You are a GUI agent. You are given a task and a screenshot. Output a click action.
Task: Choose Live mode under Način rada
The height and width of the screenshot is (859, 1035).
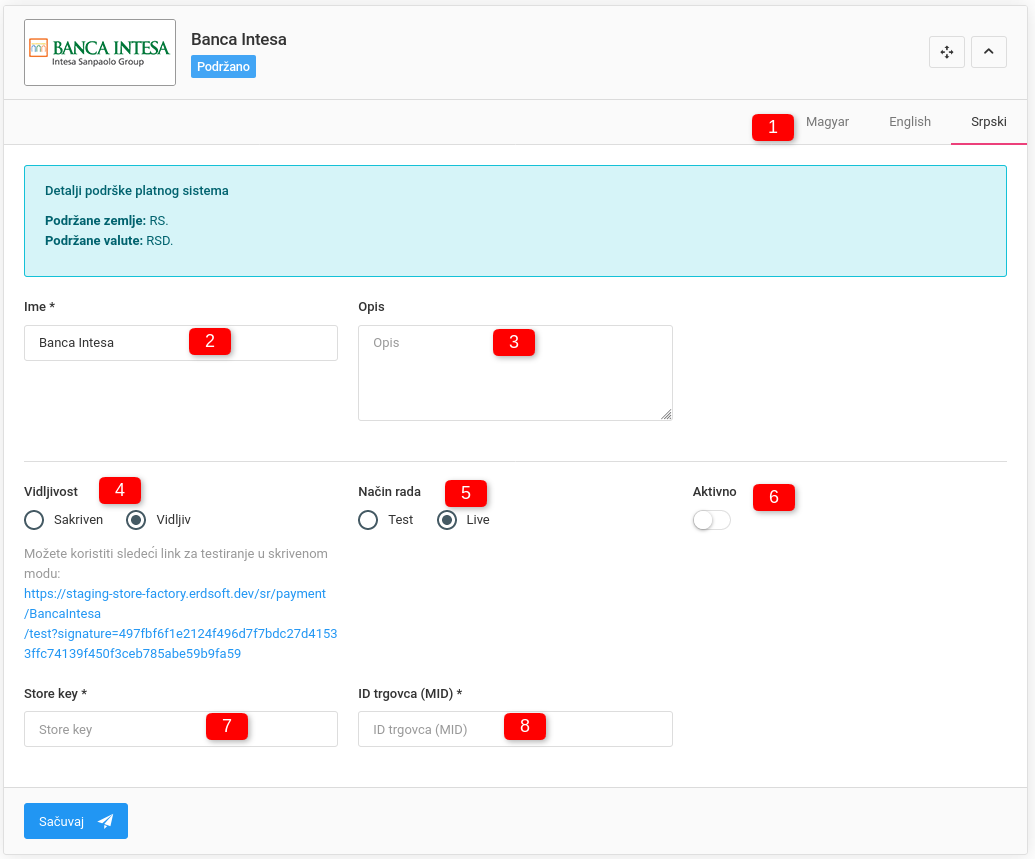coord(448,520)
